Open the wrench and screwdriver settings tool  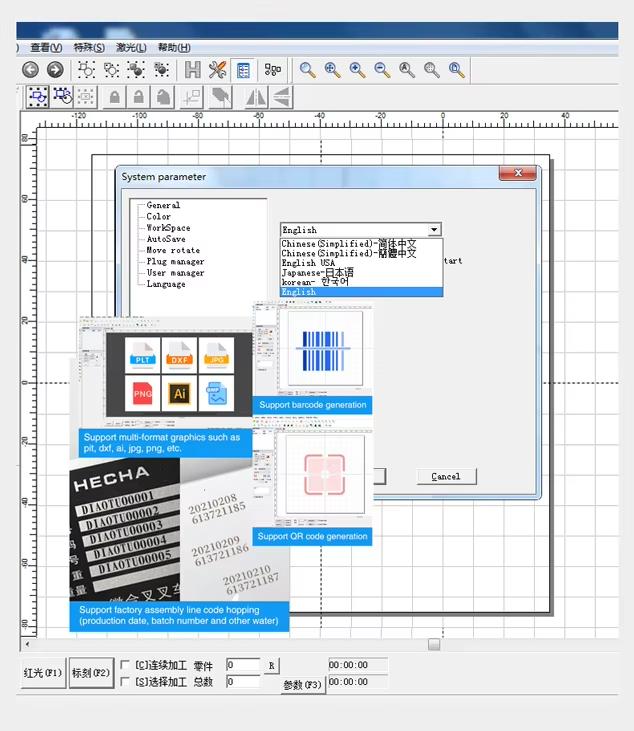point(218,70)
